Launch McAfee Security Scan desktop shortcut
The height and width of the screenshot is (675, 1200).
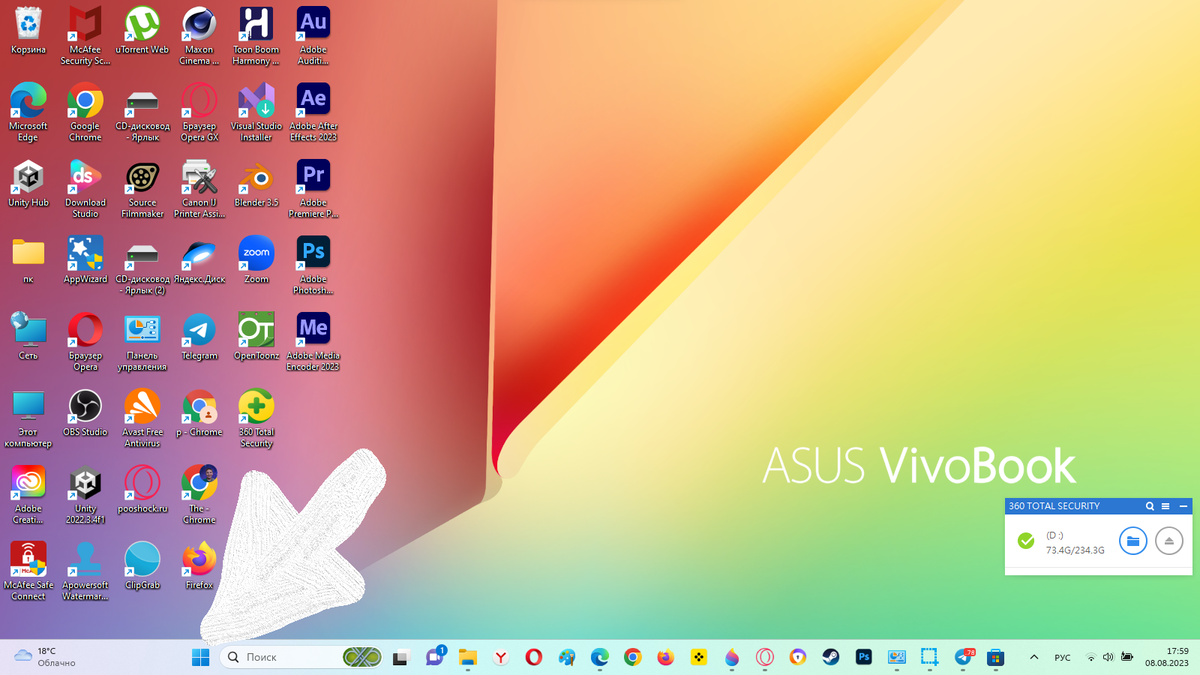click(85, 35)
